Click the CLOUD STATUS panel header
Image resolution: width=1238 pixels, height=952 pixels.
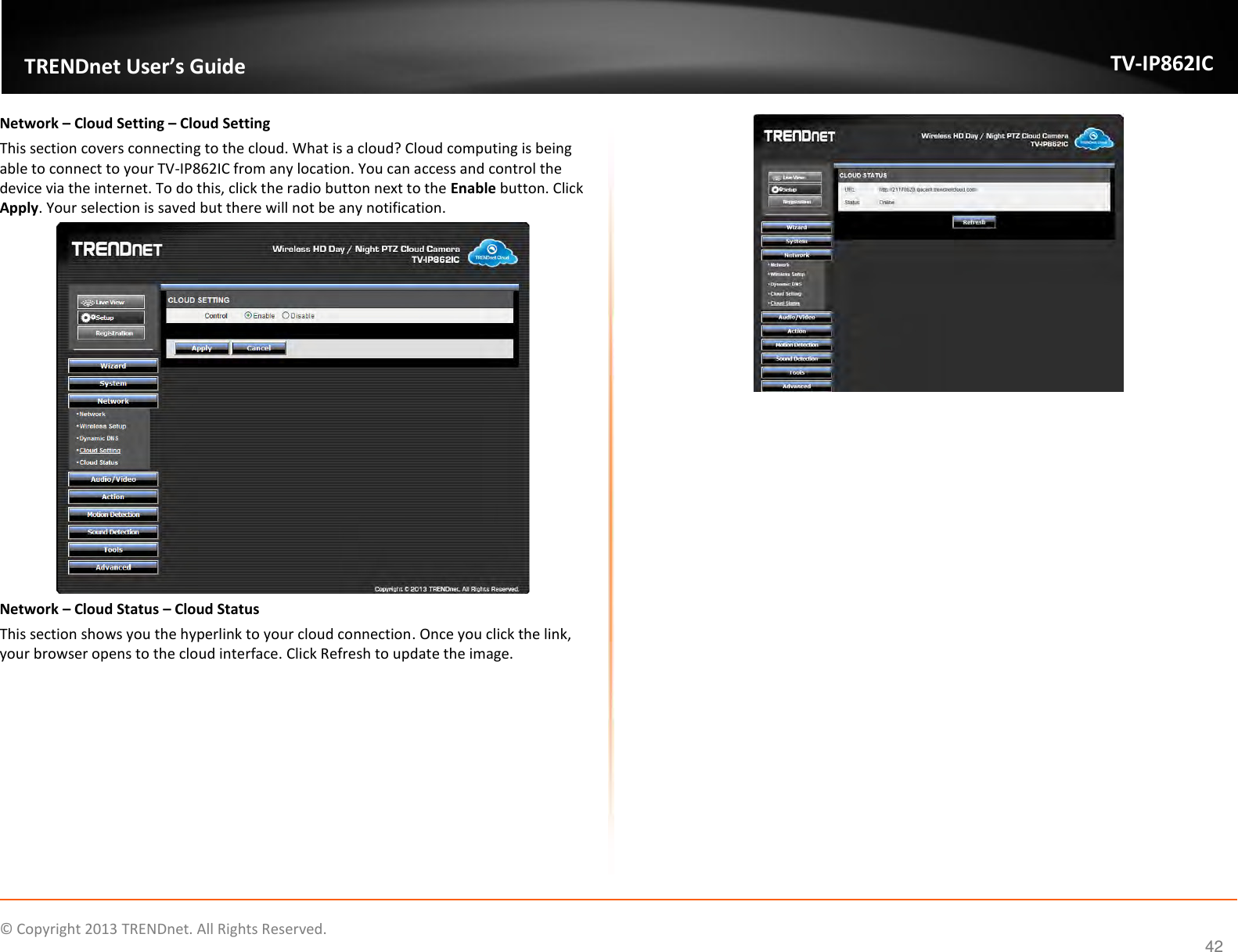[973, 175]
